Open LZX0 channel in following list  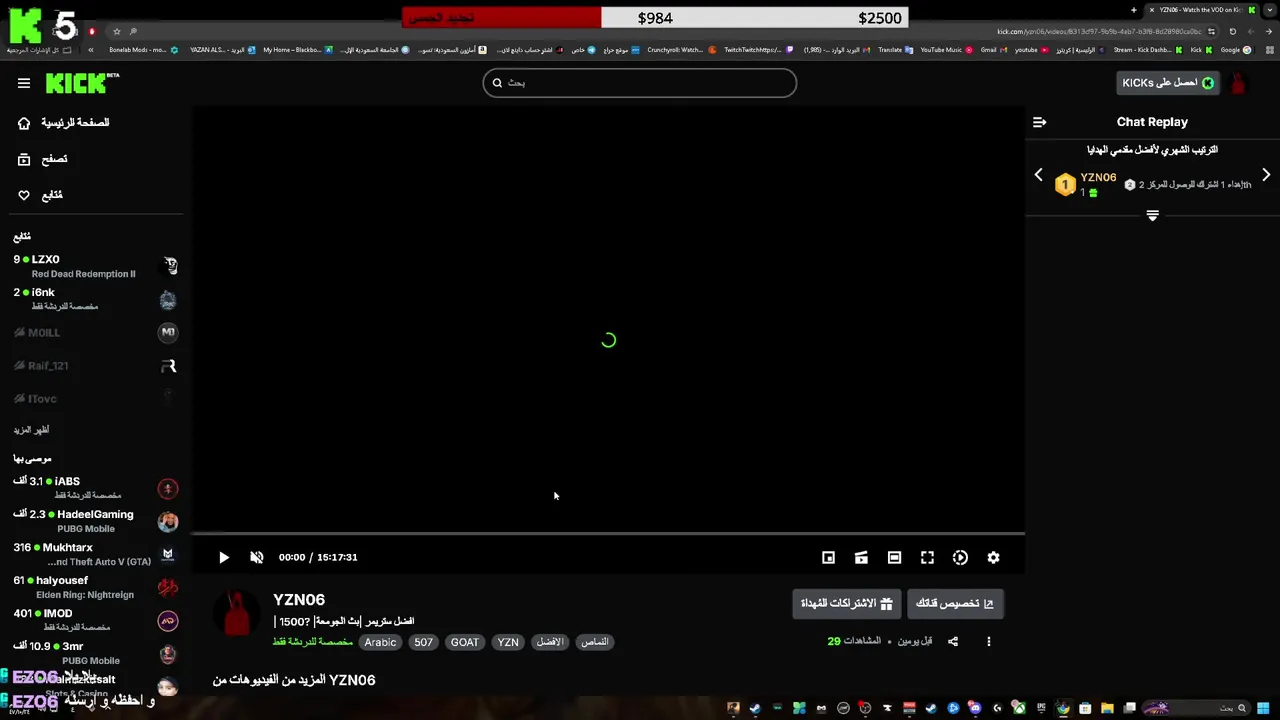click(x=95, y=266)
